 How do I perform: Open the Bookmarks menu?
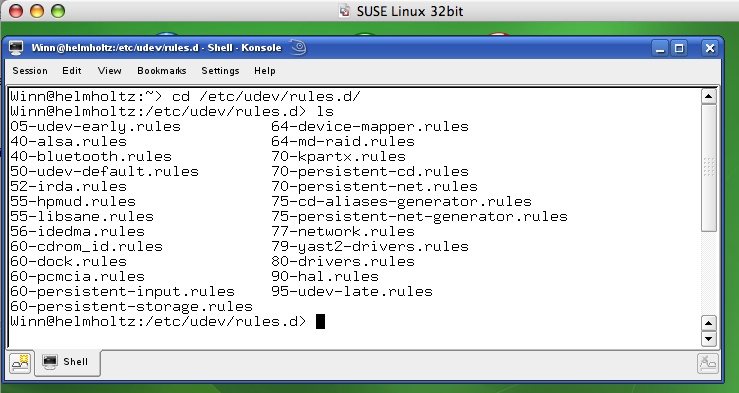(162, 71)
